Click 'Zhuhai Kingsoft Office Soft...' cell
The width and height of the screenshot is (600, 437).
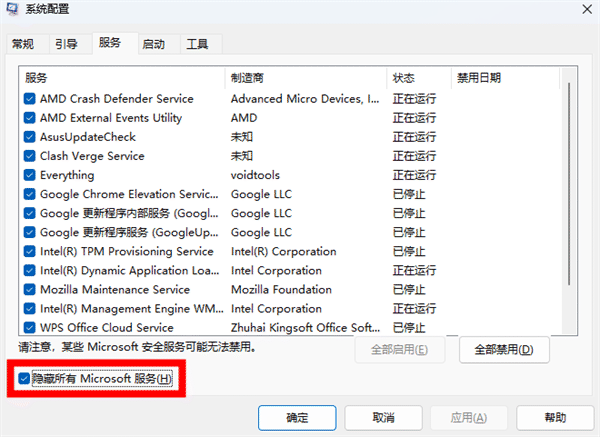(x=305, y=328)
